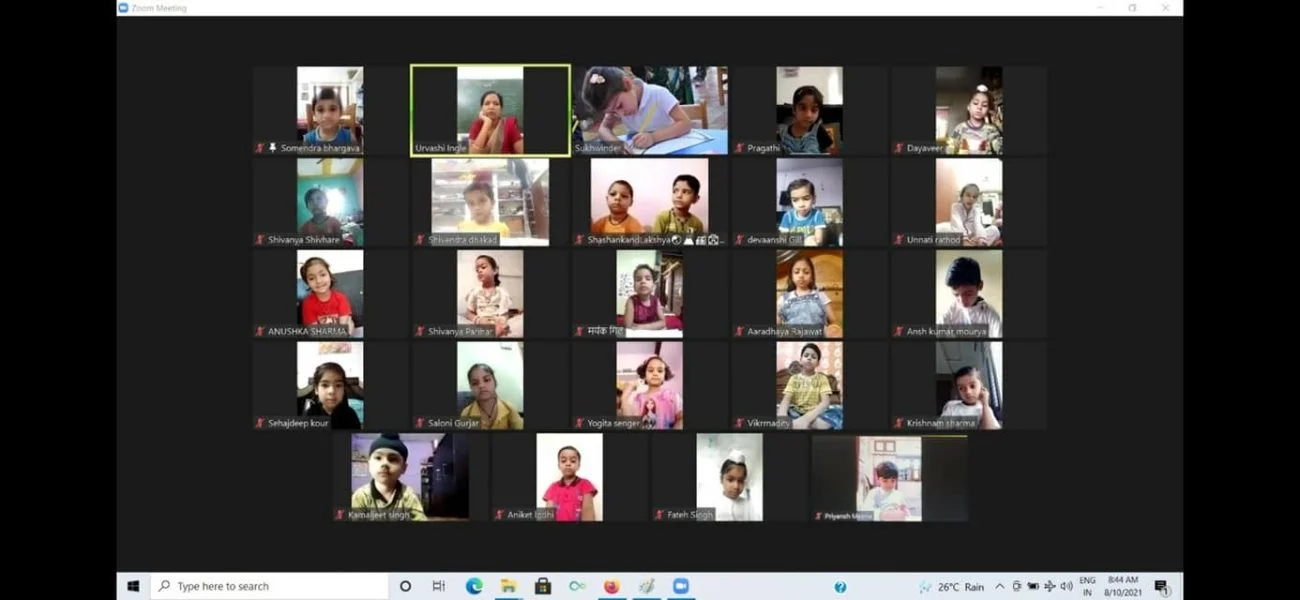Click the Cortana circle icon

click(x=405, y=586)
